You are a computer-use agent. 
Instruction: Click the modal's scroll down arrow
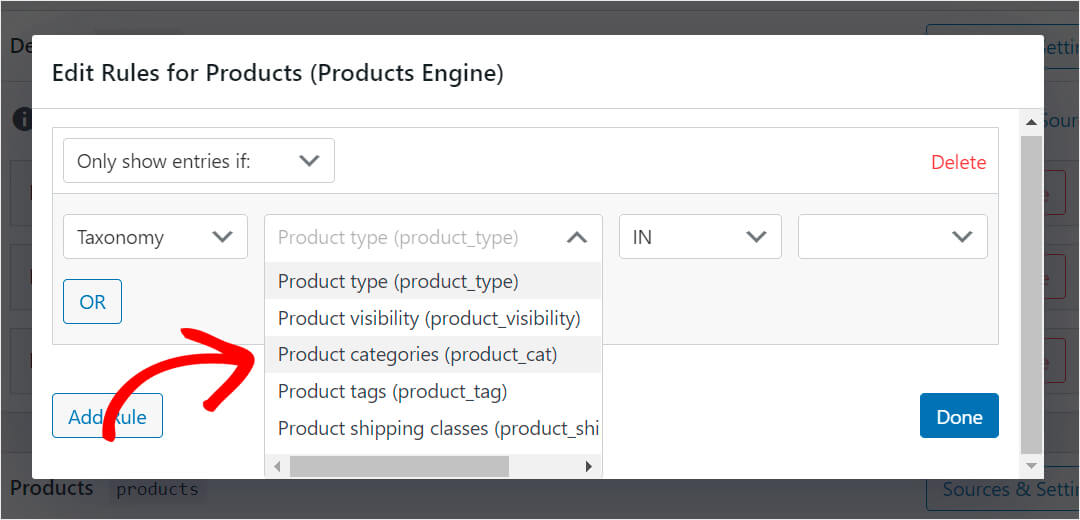(1031, 466)
